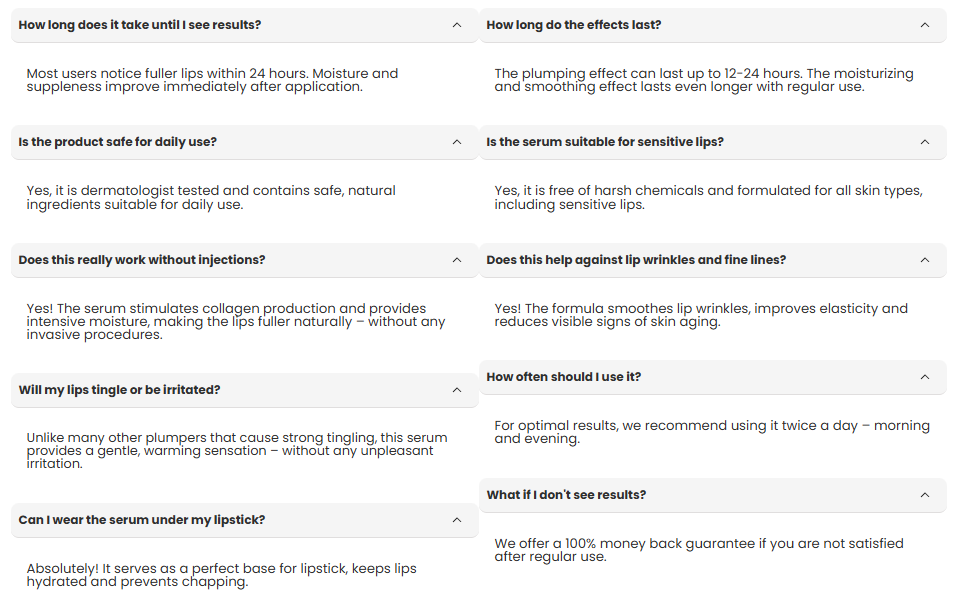Collapse 'How long do the effects last?' header
The image size is (958, 603).
[x=574, y=25]
